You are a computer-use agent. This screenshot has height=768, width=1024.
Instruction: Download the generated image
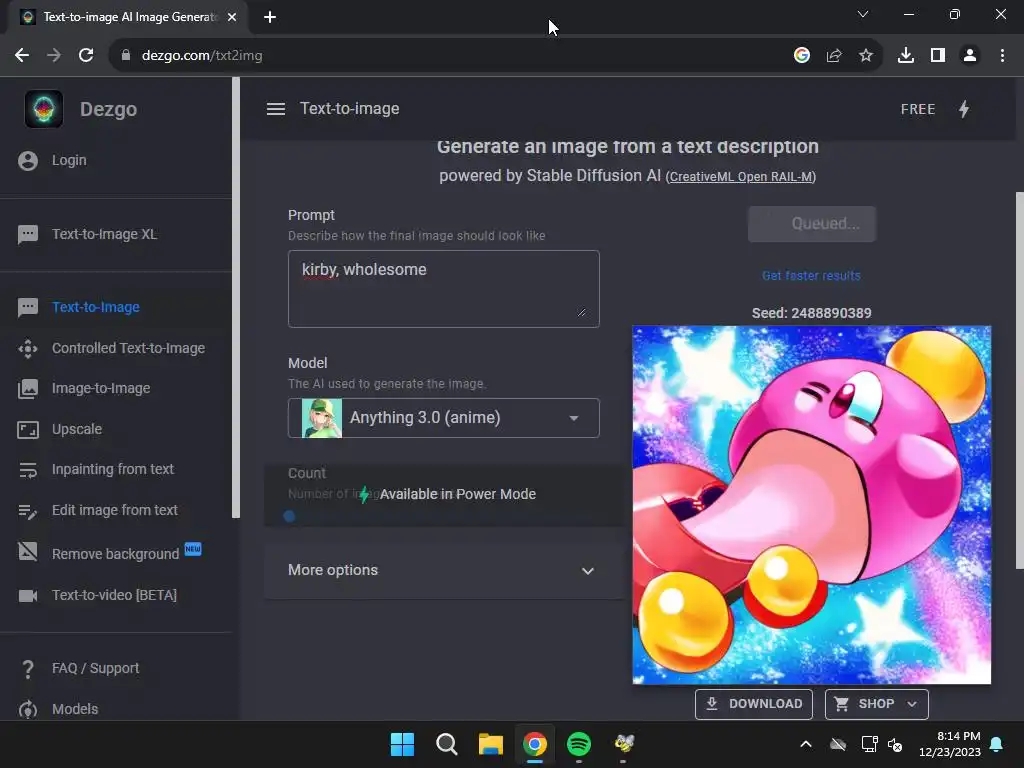[x=754, y=704]
